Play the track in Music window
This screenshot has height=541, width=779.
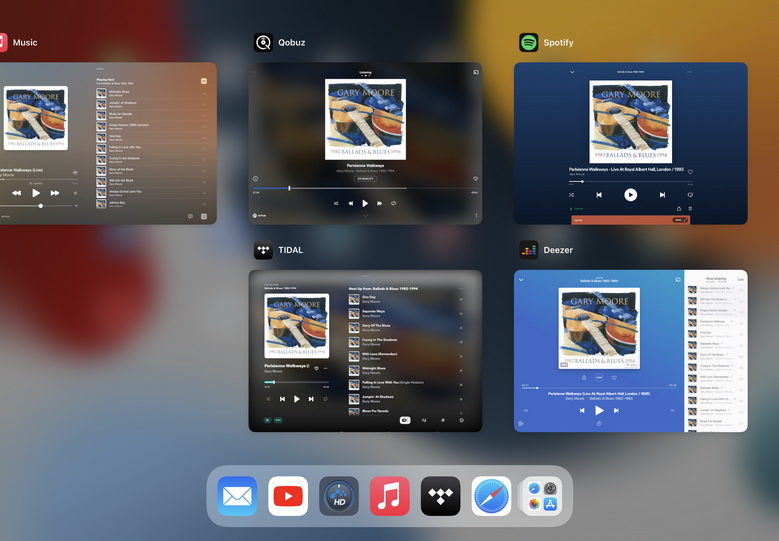(36, 193)
